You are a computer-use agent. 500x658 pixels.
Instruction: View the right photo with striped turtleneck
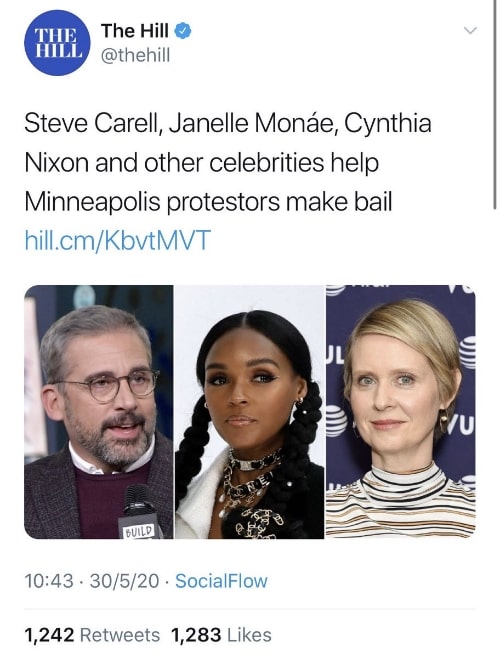point(401,412)
